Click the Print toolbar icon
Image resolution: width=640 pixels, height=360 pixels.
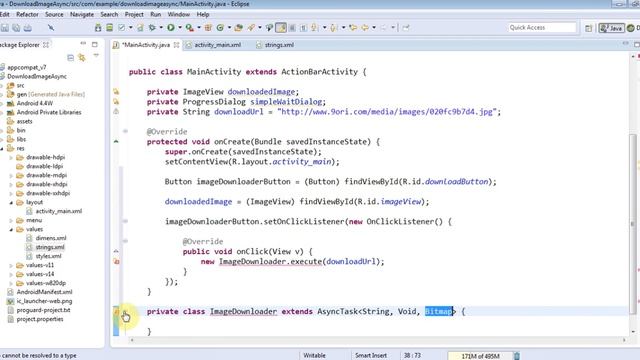[x=28, y=27]
